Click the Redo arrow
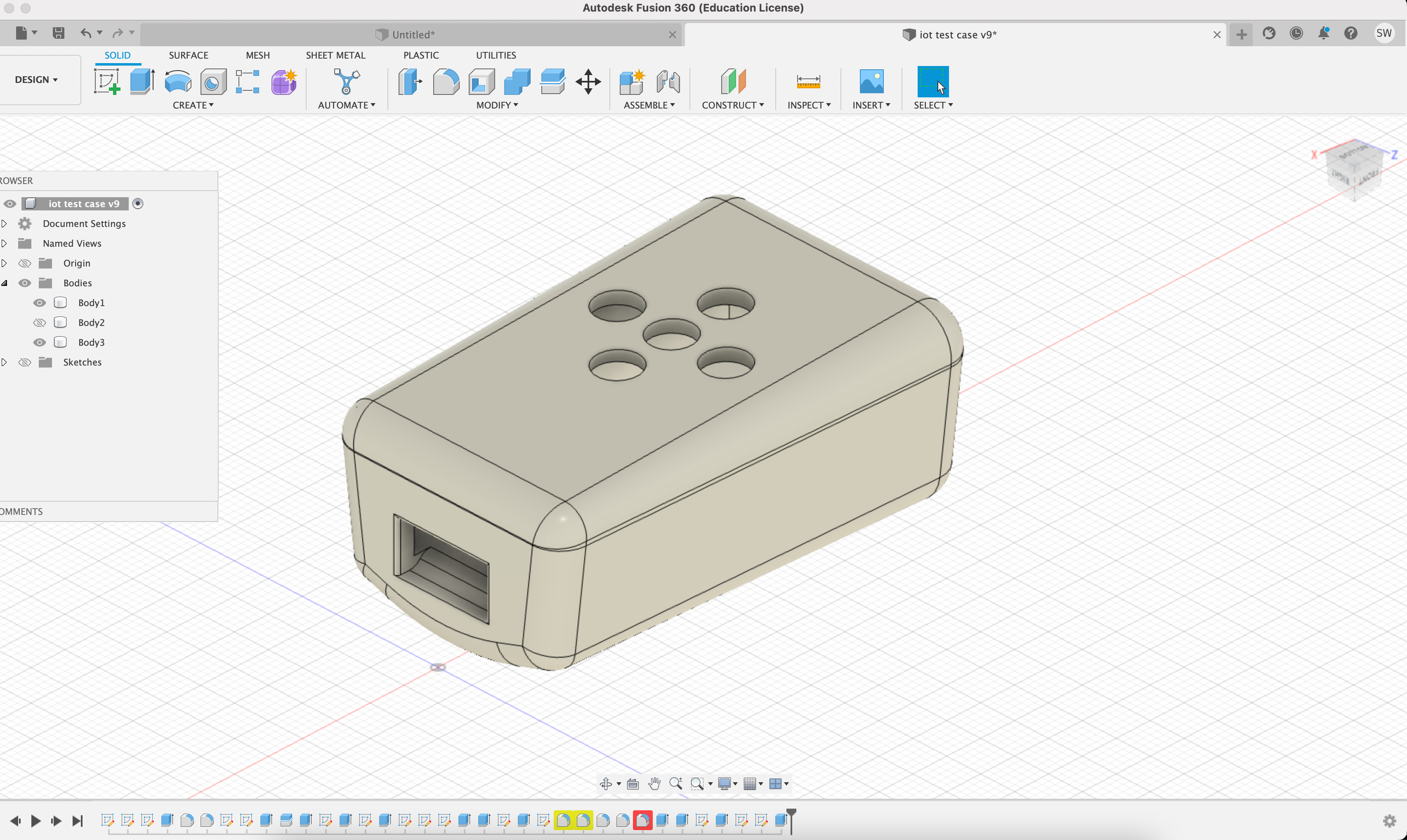1407x840 pixels. pyautogui.click(x=117, y=33)
